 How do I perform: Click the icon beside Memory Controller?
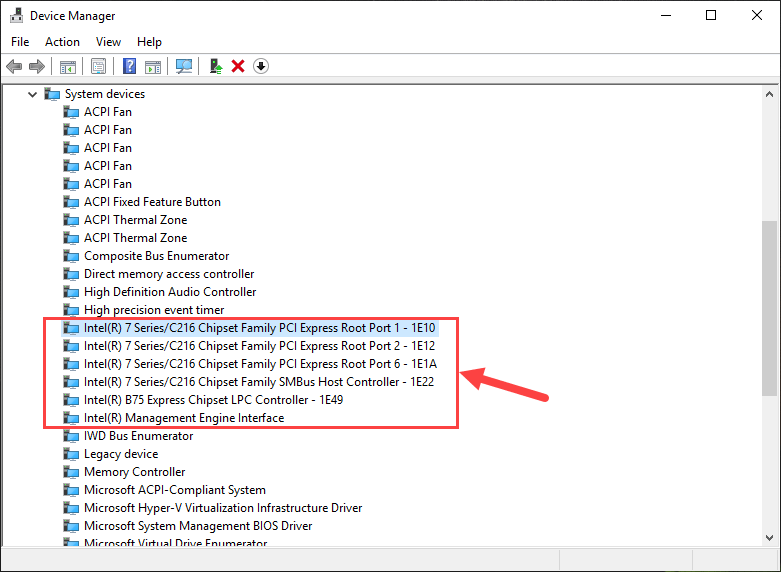pyautogui.click(x=71, y=472)
